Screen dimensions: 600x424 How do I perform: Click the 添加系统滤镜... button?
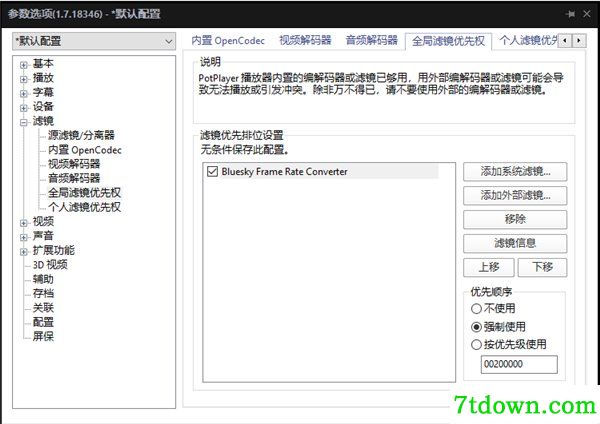pyautogui.click(x=515, y=172)
